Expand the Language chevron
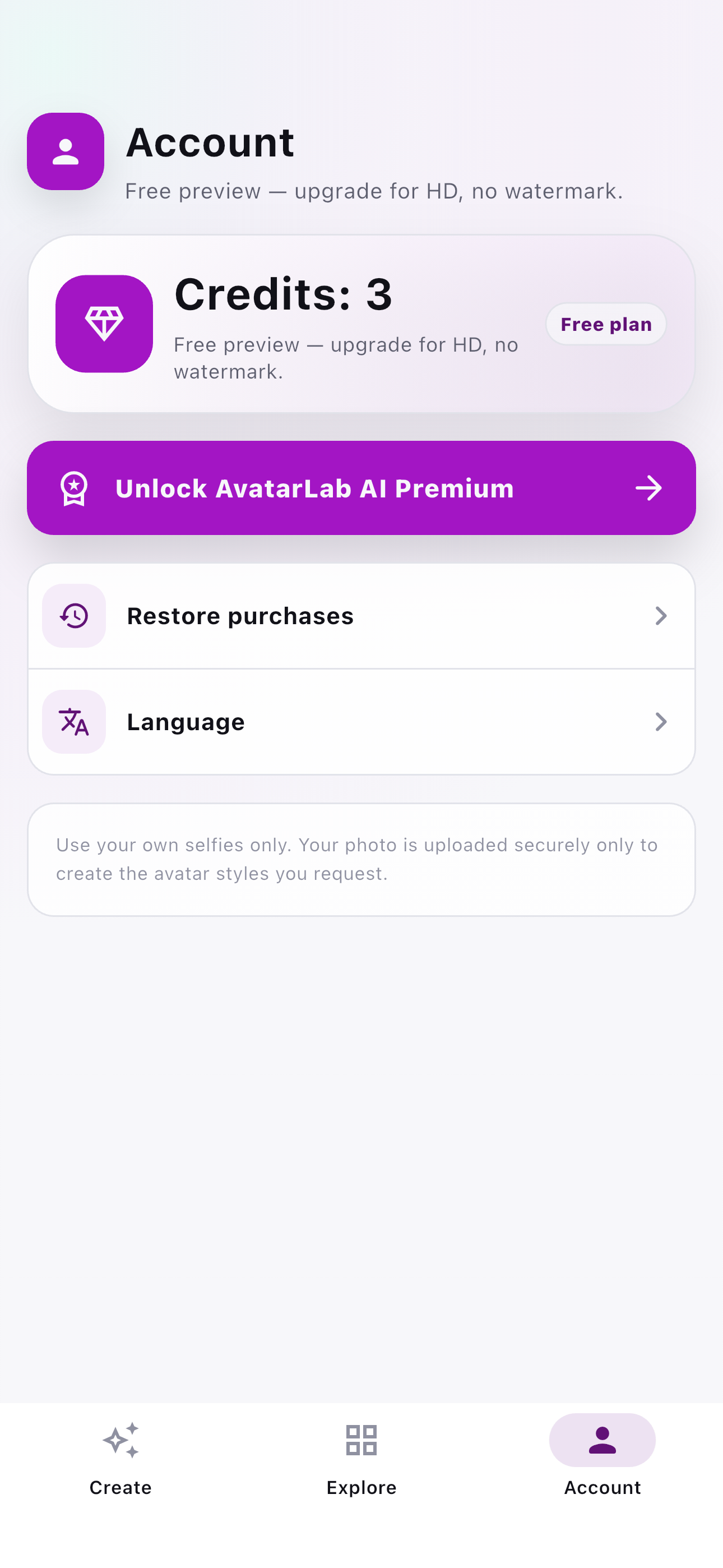This screenshot has width=723, height=1568. click(x=661, y=721)
